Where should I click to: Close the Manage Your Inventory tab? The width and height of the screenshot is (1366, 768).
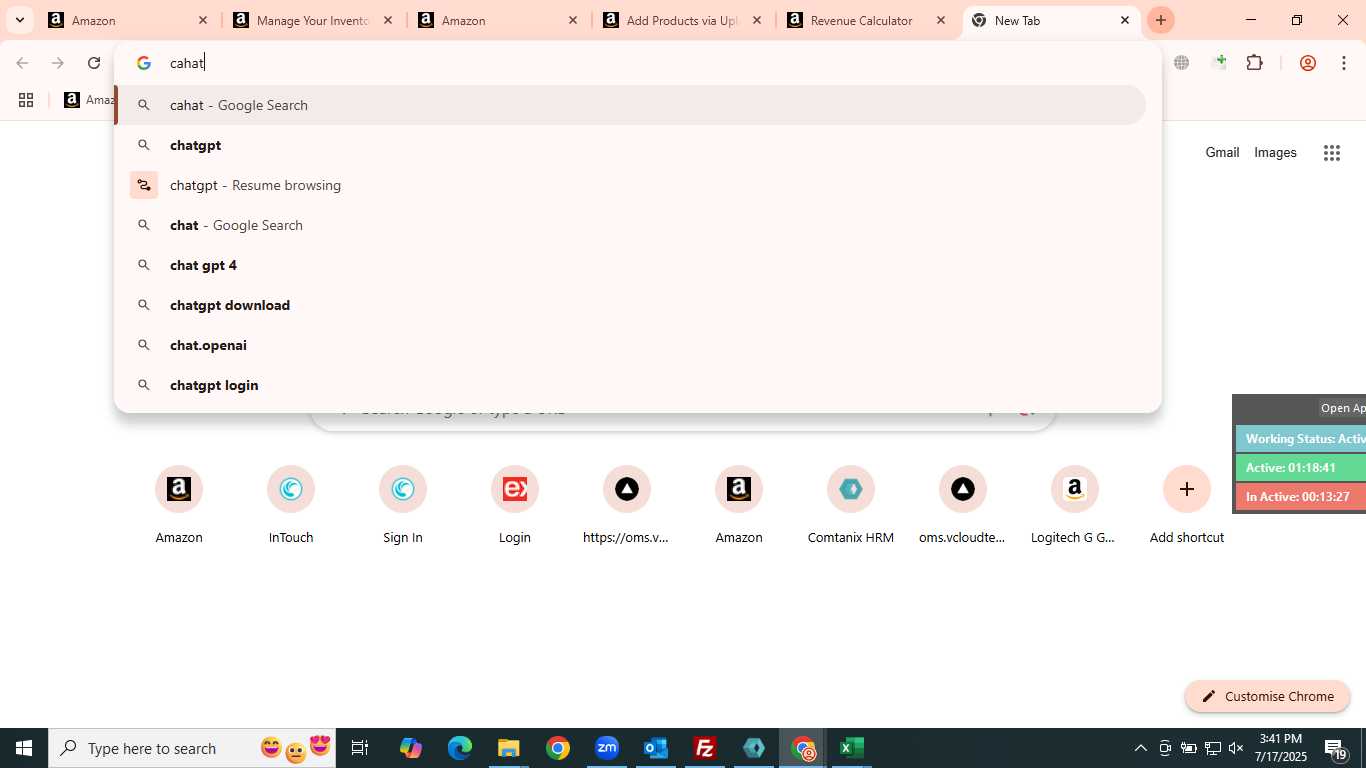(388, 20)
